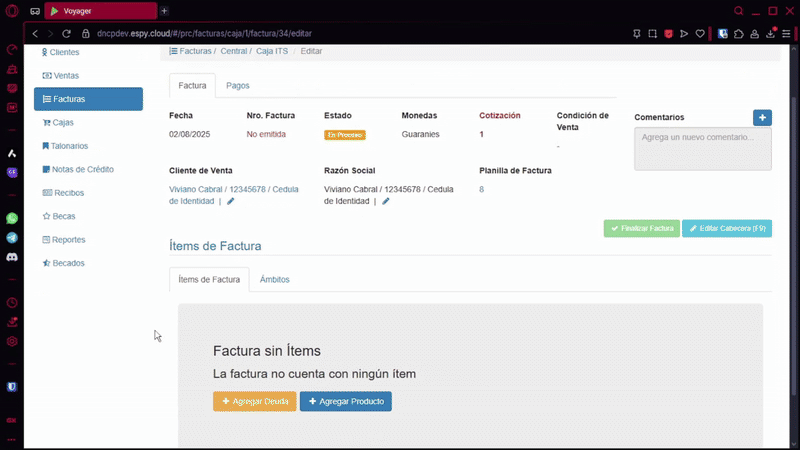Focus the new comment text box
Image resolution: width=800 pixels, height=450 pixels.
click(x=702, y=148)
